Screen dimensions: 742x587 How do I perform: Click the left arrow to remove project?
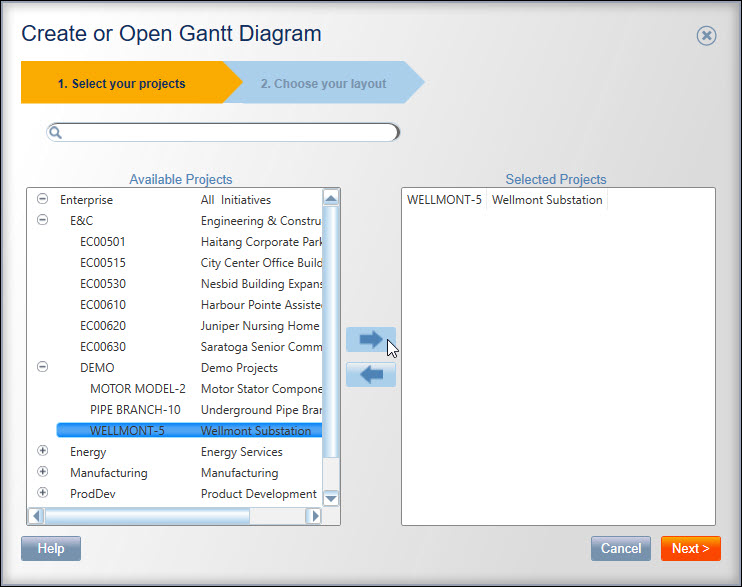pyautogui.click(x=371, y=374)
